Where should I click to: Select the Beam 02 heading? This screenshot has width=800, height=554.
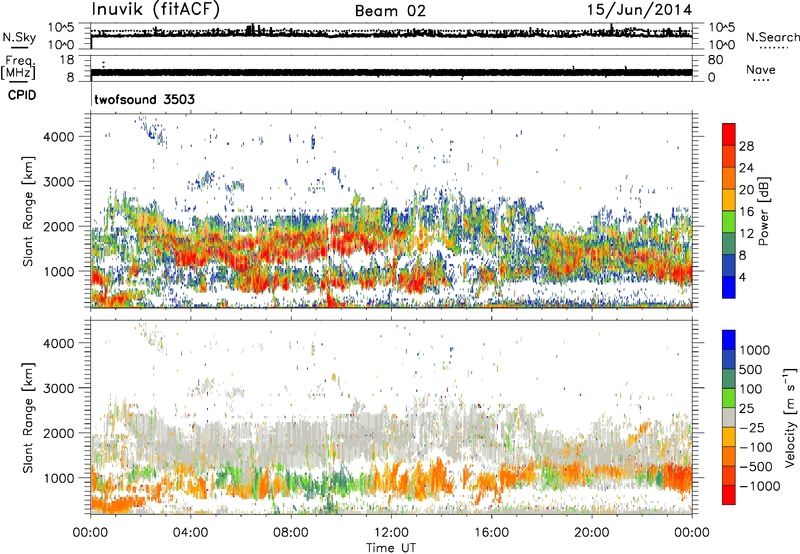[x=390, y=11]
